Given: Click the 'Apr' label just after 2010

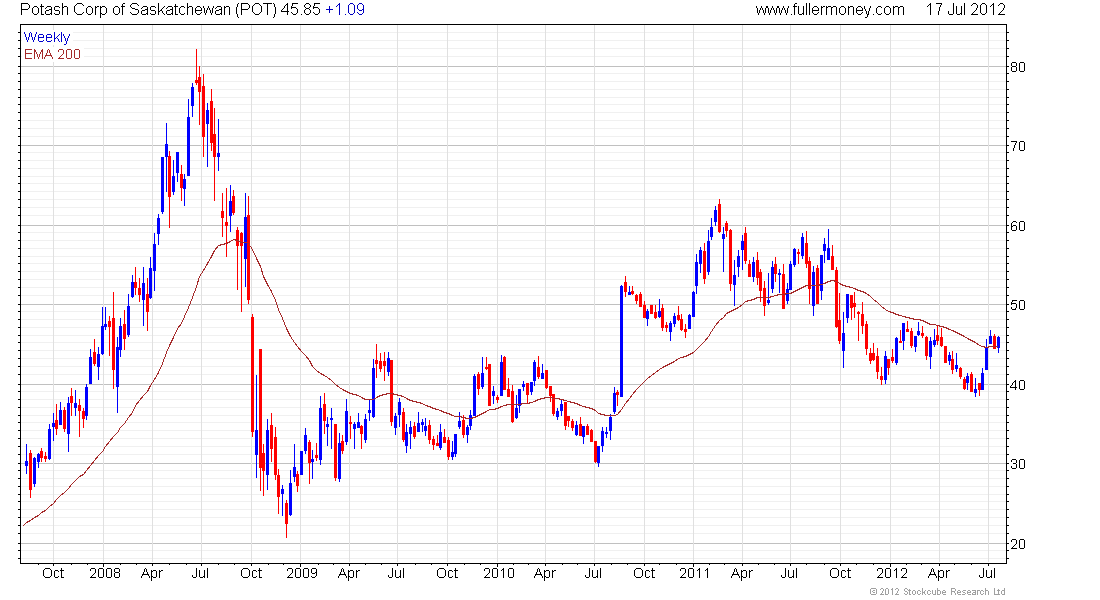Looking at the screenshot, I should (x=545, y=573).
